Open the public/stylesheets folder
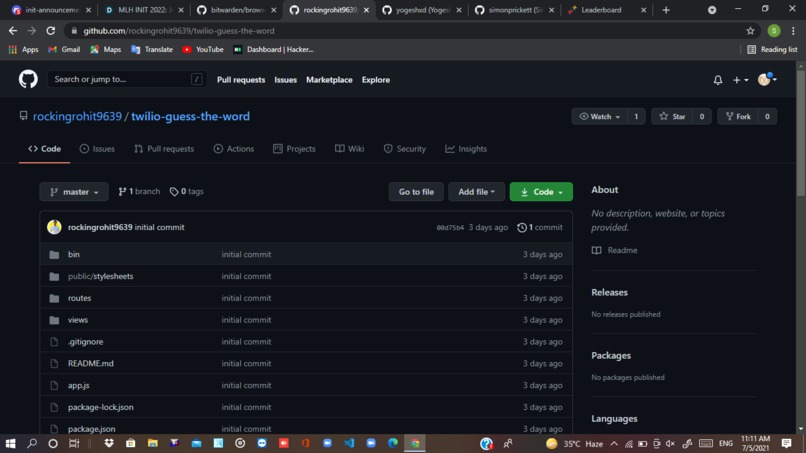The height and width of the screenshot is (453, 806). [101, 276]
